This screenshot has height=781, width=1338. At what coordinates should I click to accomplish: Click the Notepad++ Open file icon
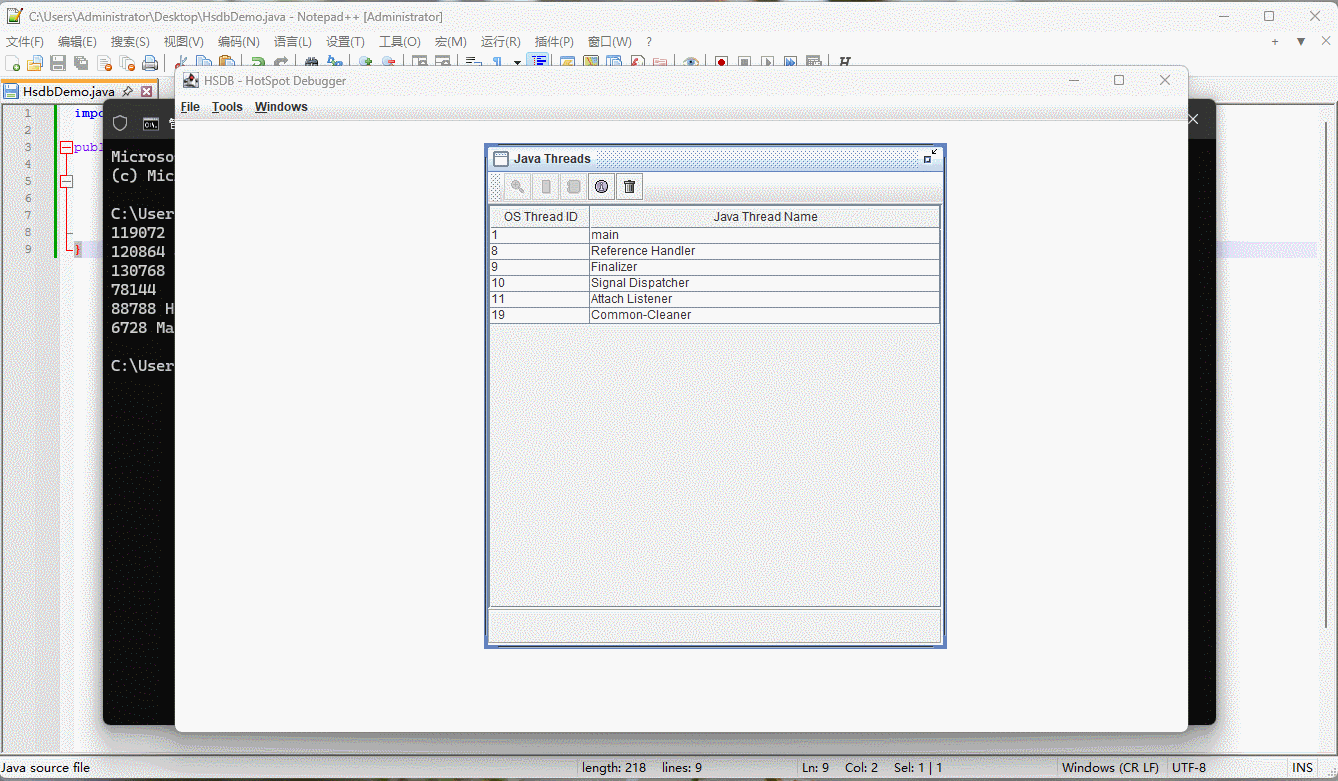[35, 63]
